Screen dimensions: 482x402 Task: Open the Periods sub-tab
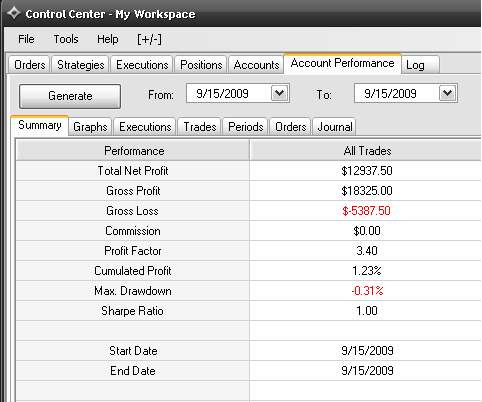tap(246, 127)
